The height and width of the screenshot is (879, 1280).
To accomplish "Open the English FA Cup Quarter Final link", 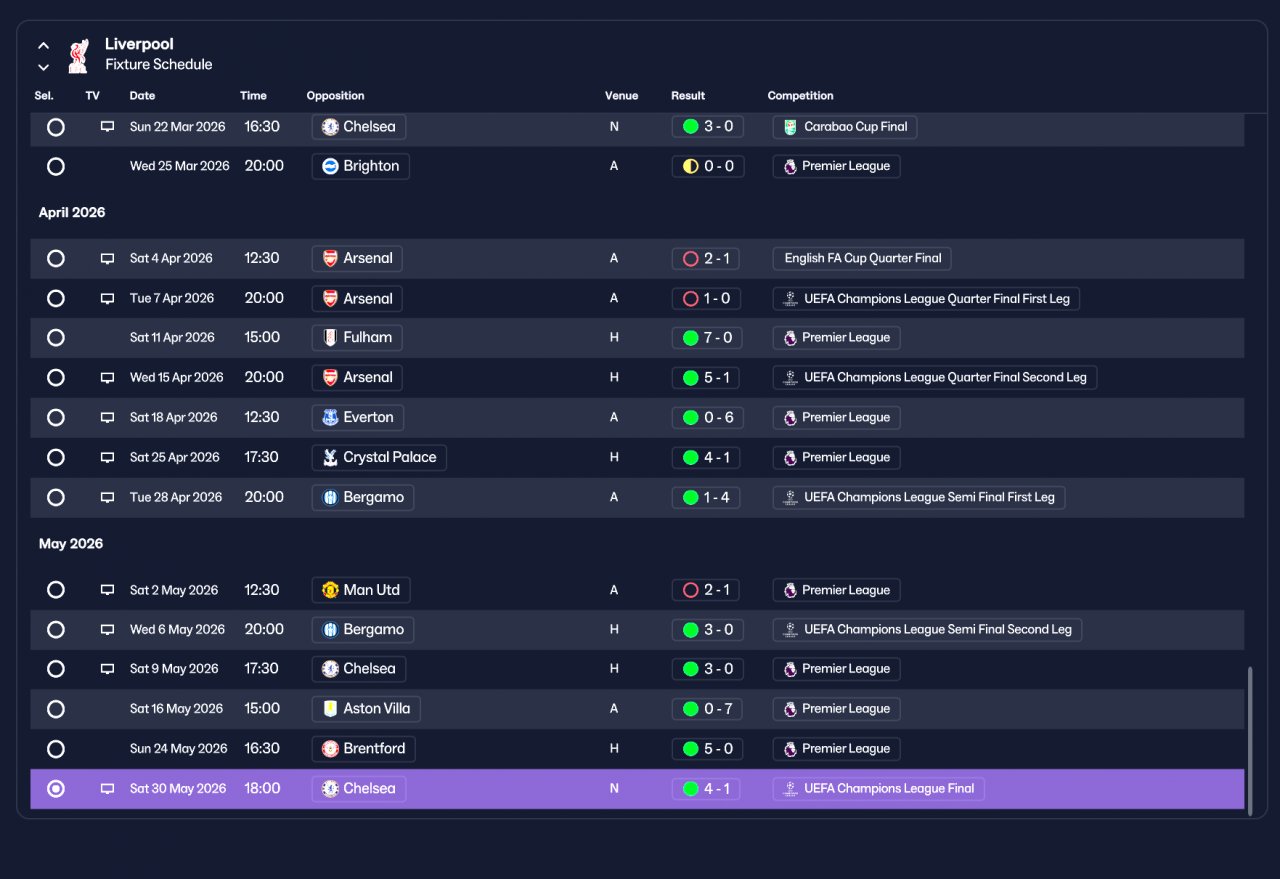I will click(862, 258).
